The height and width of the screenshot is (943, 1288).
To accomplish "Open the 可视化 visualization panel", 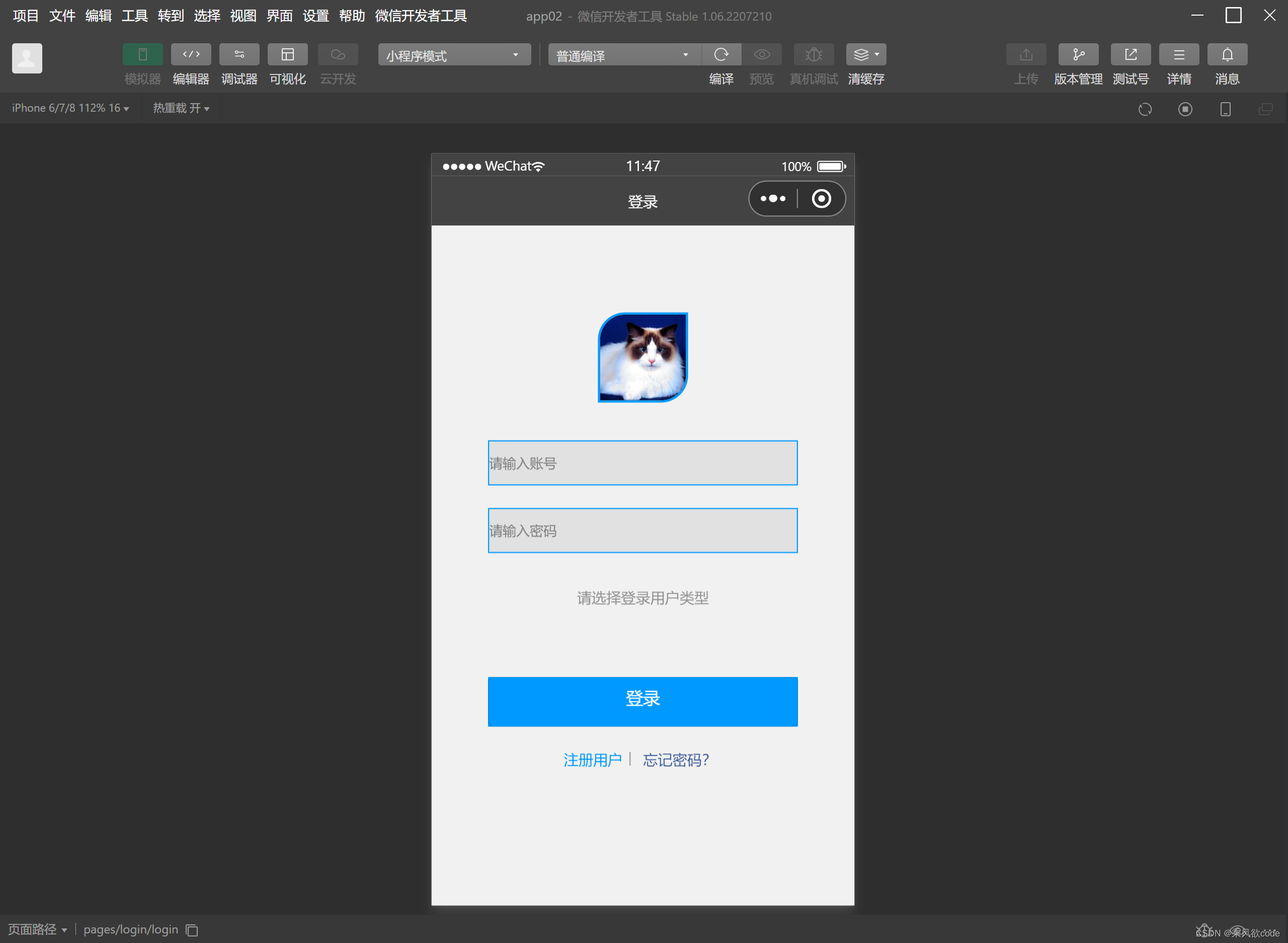I will click(x=288, y=63).
